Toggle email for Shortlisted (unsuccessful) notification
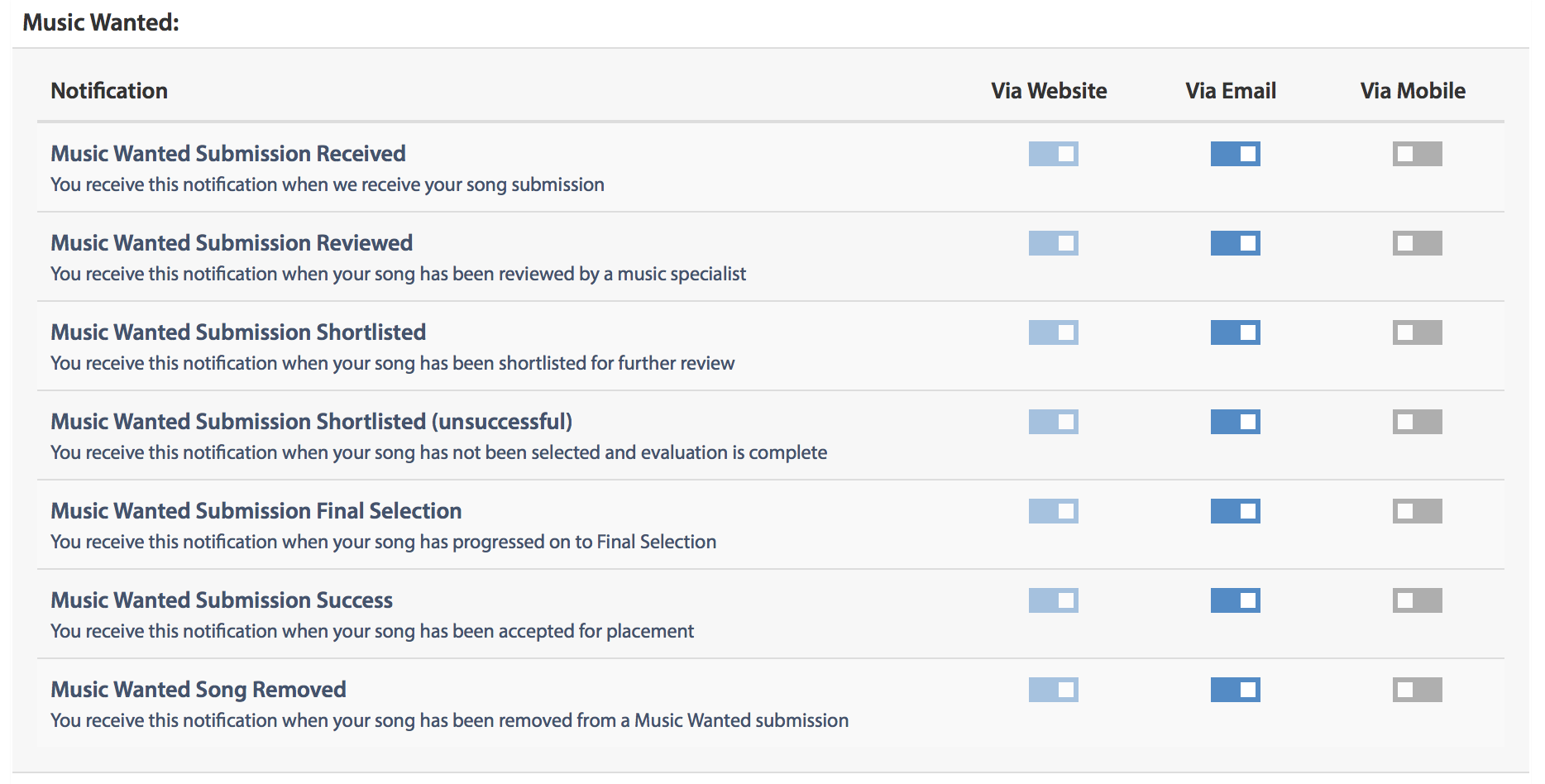Viewport: 1545px width, 784px height. point(1235,422)
